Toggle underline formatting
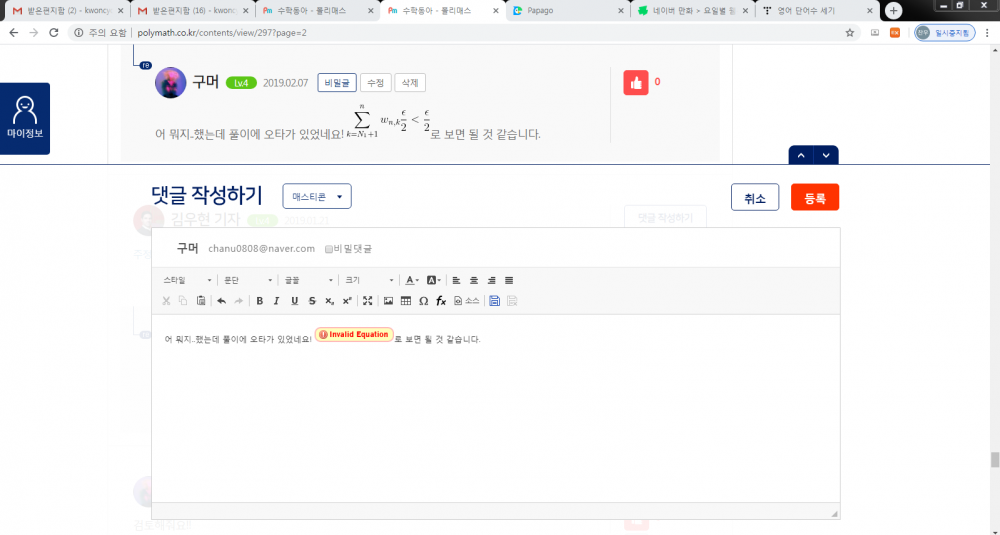The image size is (1000, 535). [x=294, y=301]
